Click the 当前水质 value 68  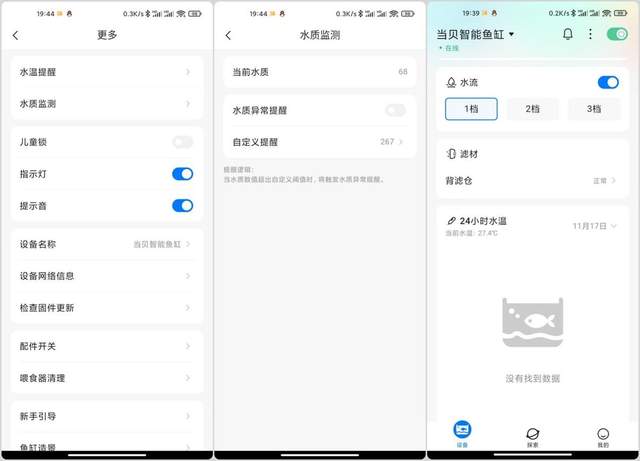coord(402,72)
